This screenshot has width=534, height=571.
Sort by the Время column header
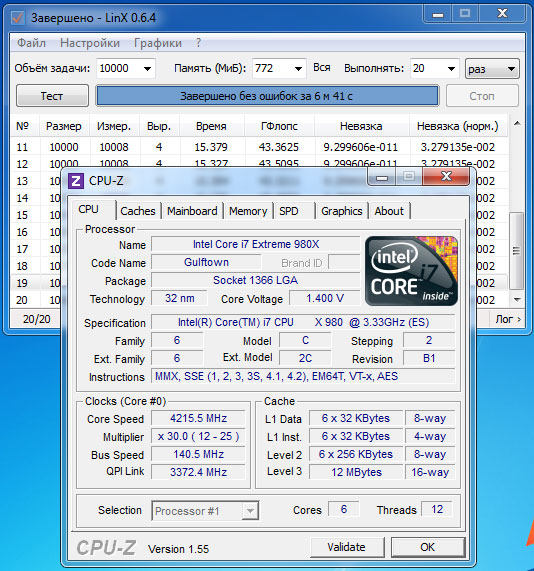point(211,126)
